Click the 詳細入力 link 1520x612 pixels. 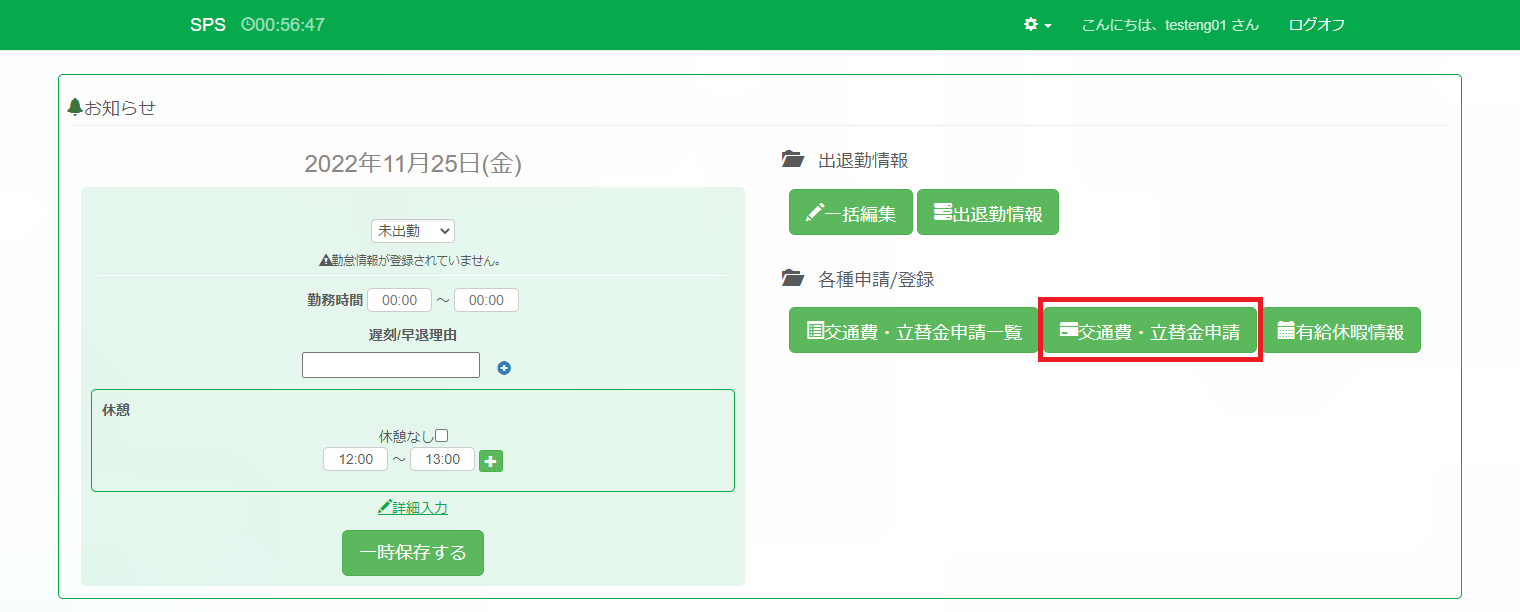[412, 508]
